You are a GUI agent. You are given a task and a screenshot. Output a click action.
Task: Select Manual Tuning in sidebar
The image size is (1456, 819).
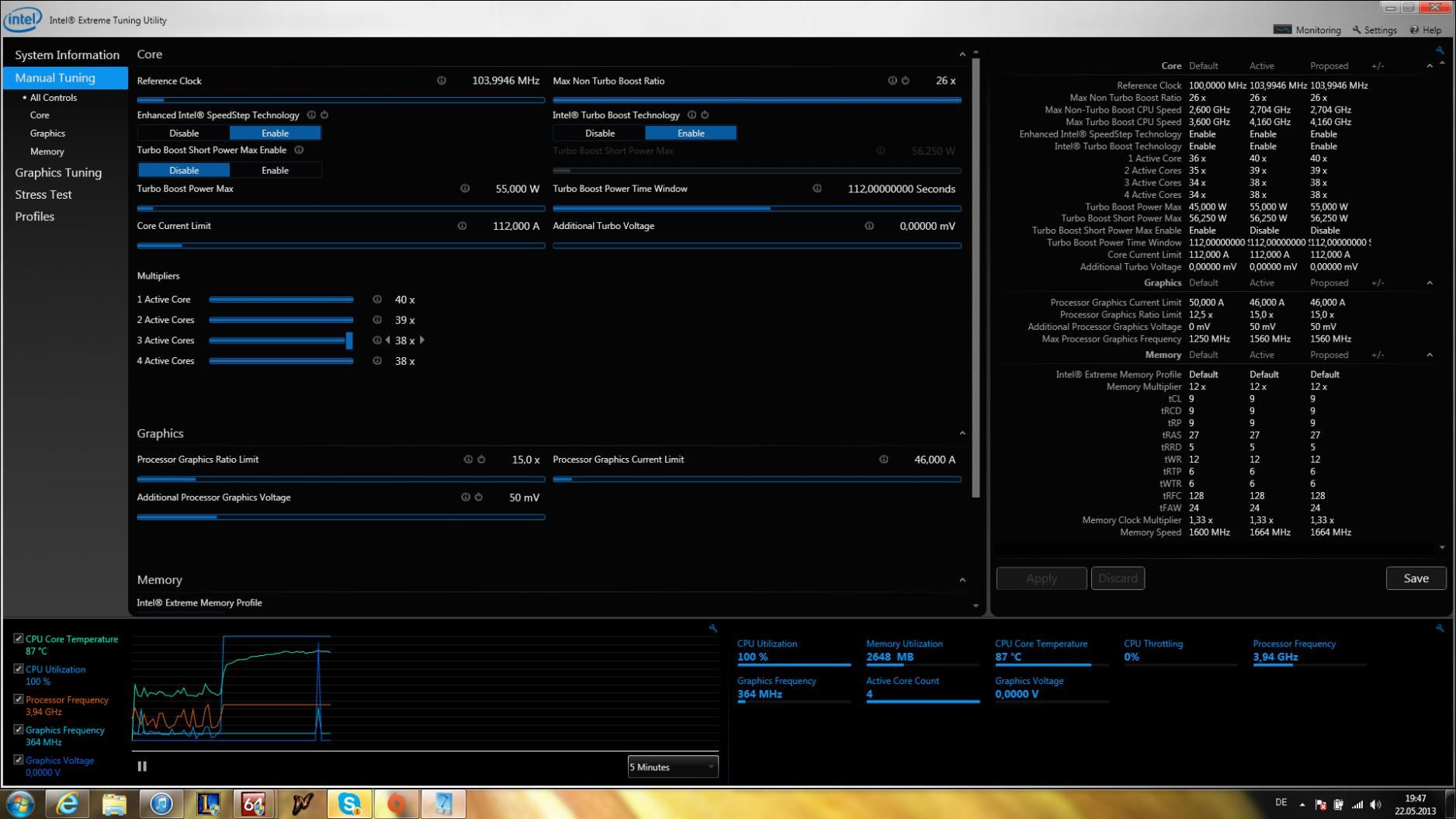tap(65, 78)
